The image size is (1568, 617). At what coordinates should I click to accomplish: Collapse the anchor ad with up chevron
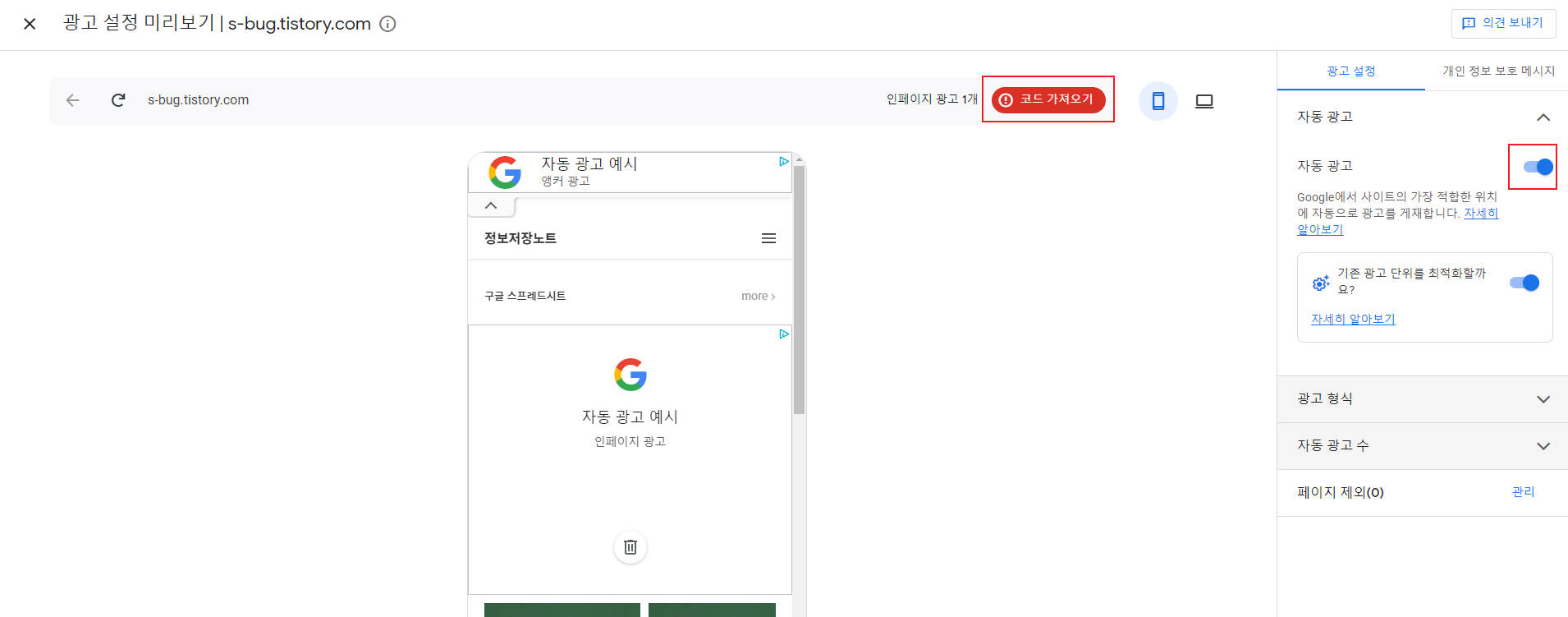tap(491, 205)
